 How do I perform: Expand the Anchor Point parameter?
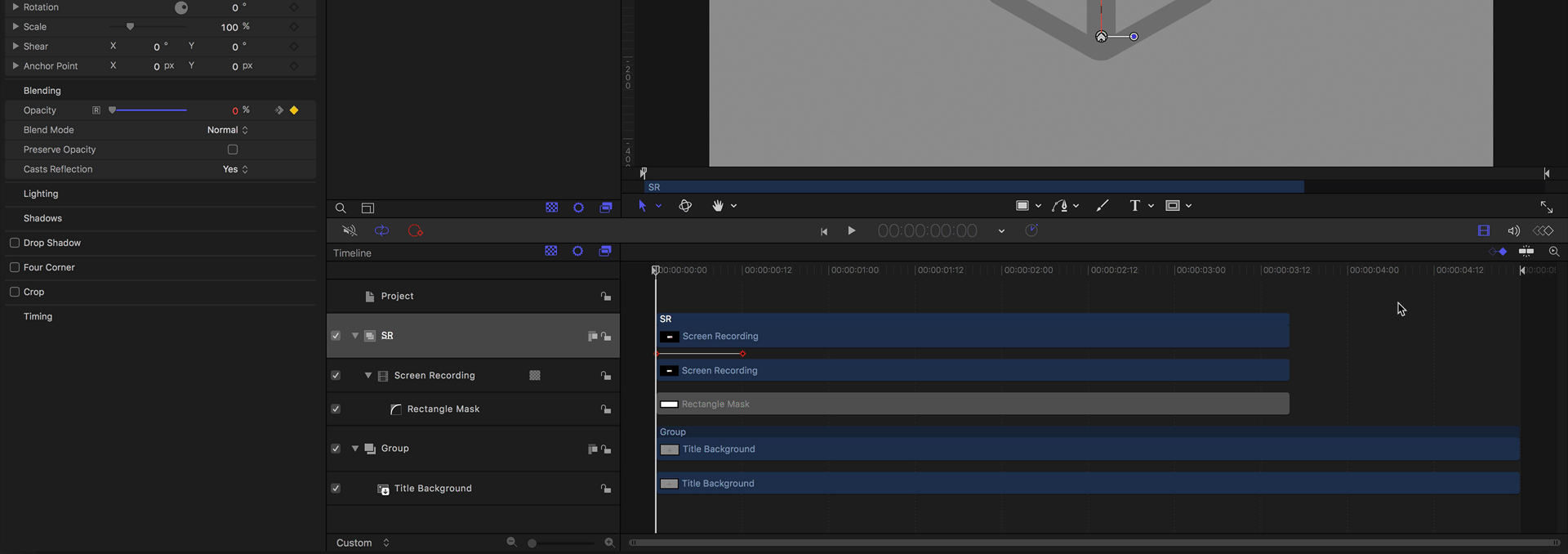pyautogui.click(x=16, y=65)
